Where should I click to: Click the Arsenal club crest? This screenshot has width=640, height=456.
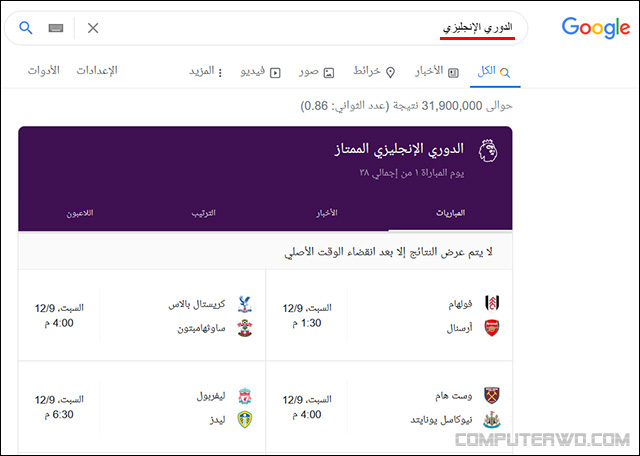tap(492, 328)
